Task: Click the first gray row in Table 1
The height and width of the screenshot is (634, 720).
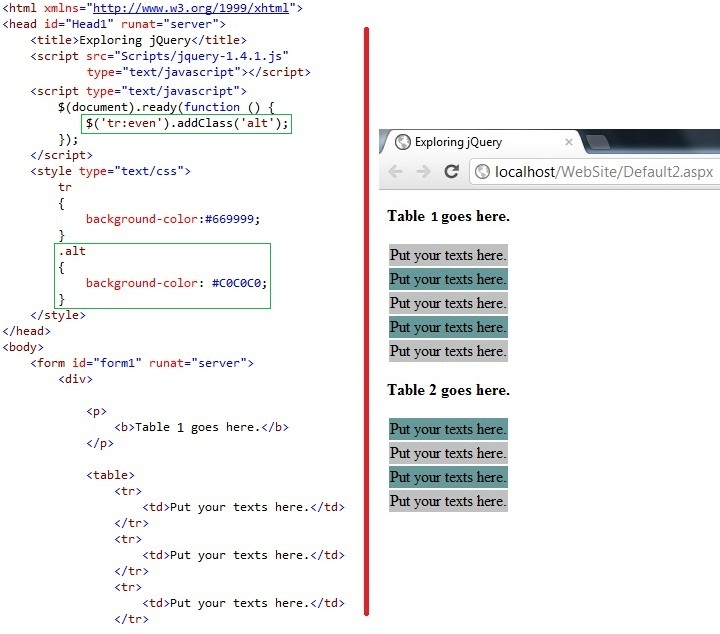Action: tap(448, 255)
